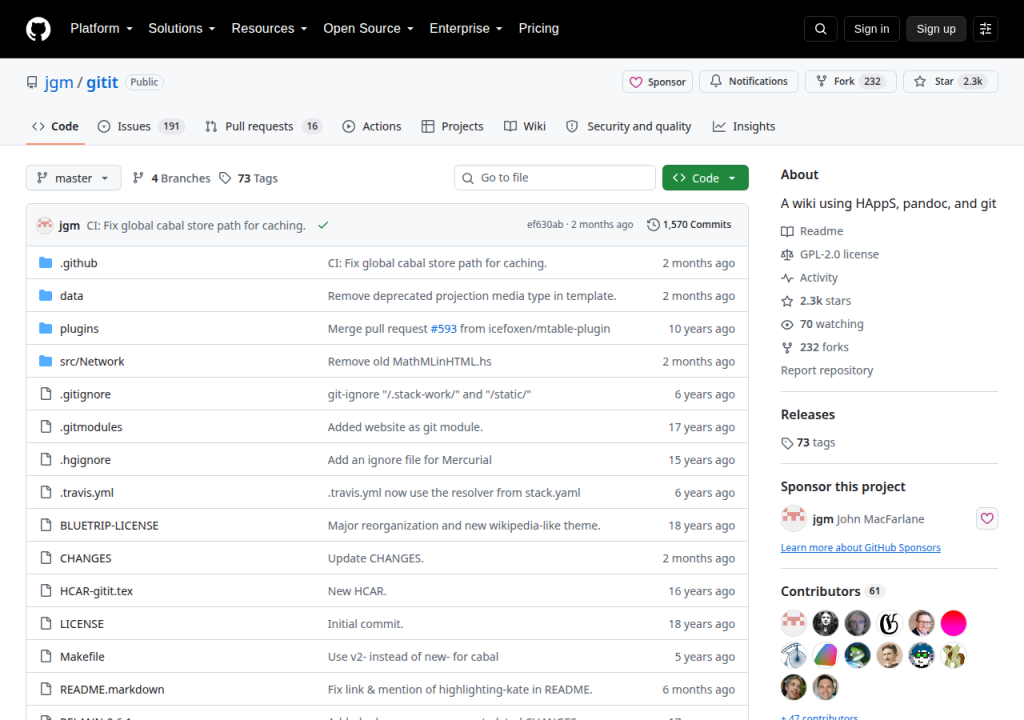The width and height of the screenshot is (1024, 720).
Task: Open the master branch selector dropdown
Action: [x=73, y=178]
